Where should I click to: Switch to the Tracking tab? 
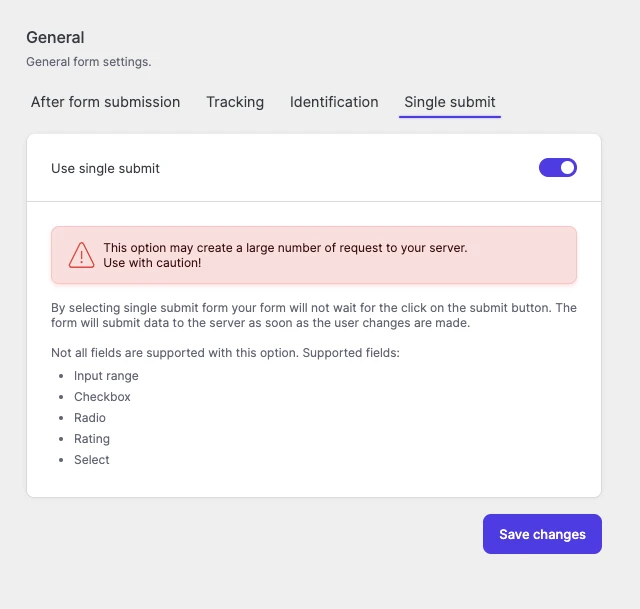[x=235, y=102]
